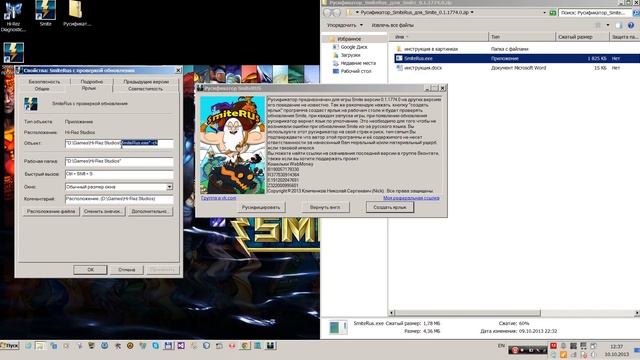Click the red M tray icon
This screenshot has width=640, height=360.
(553, 346)
